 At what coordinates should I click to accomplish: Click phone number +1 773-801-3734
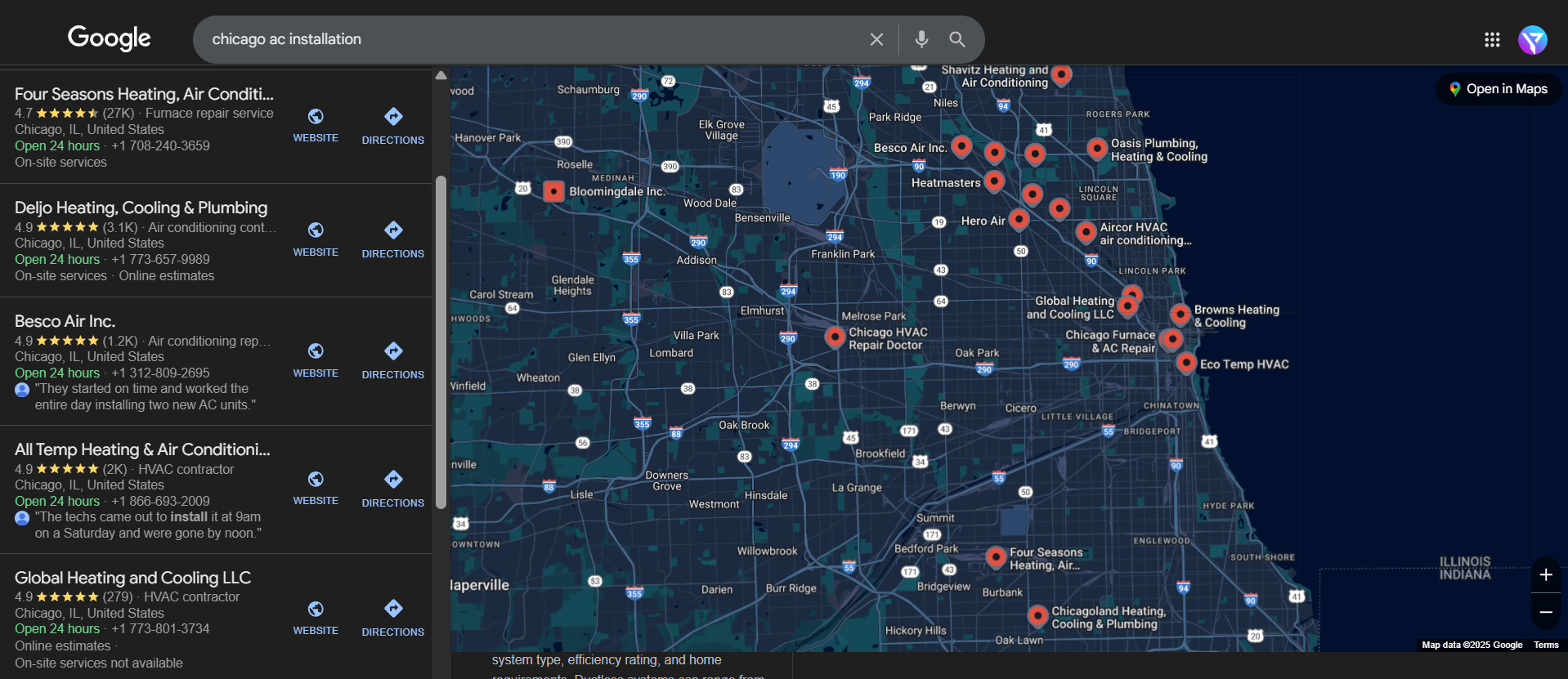coord(160,628)
